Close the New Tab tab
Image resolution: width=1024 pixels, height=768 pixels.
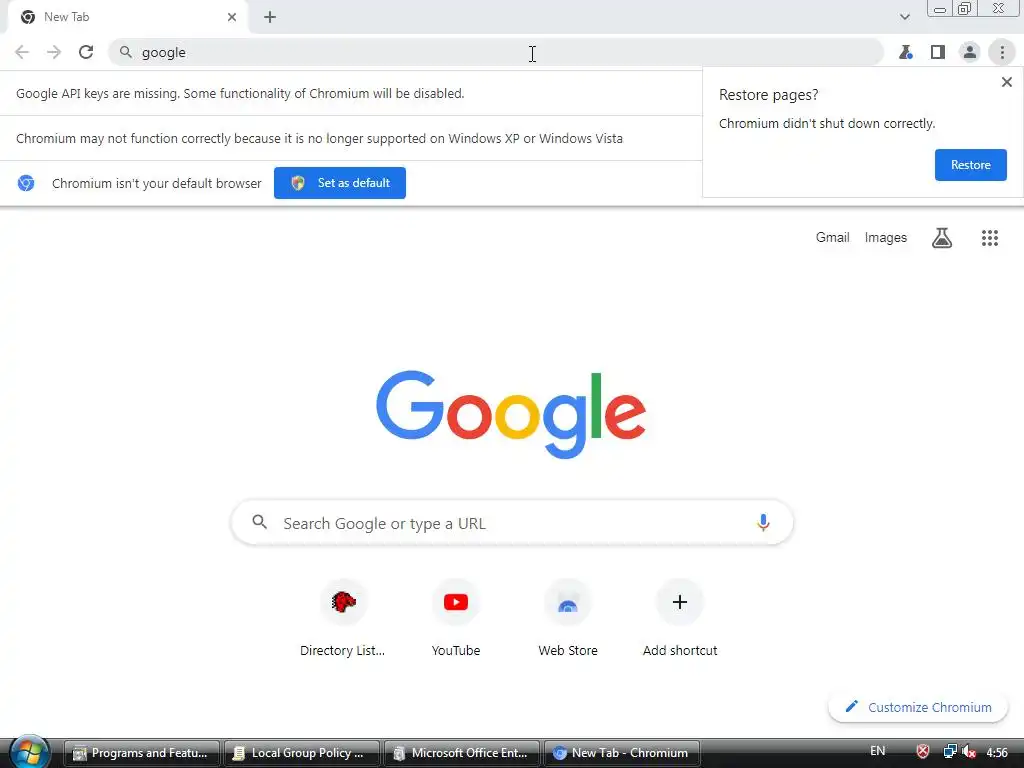point(232,17)
